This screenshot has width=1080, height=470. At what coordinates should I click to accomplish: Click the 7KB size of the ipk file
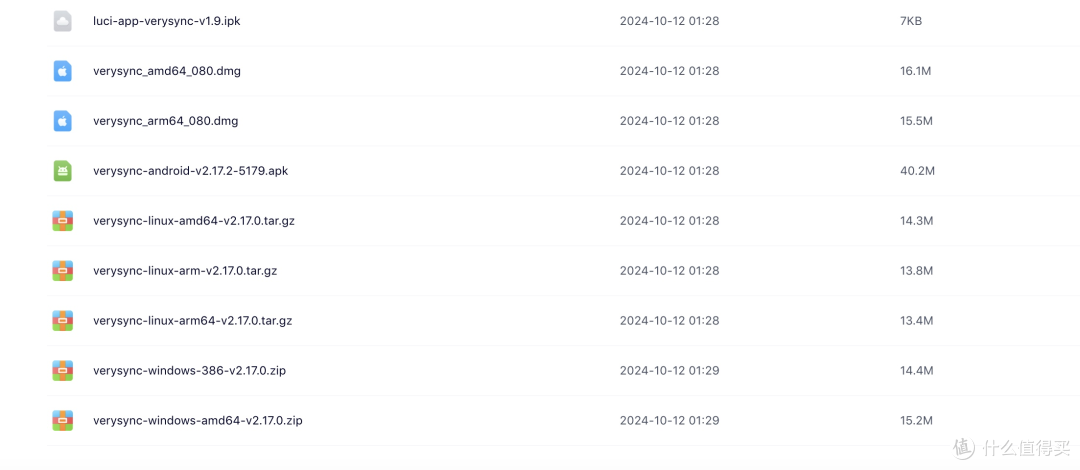(x=911, y=21)
